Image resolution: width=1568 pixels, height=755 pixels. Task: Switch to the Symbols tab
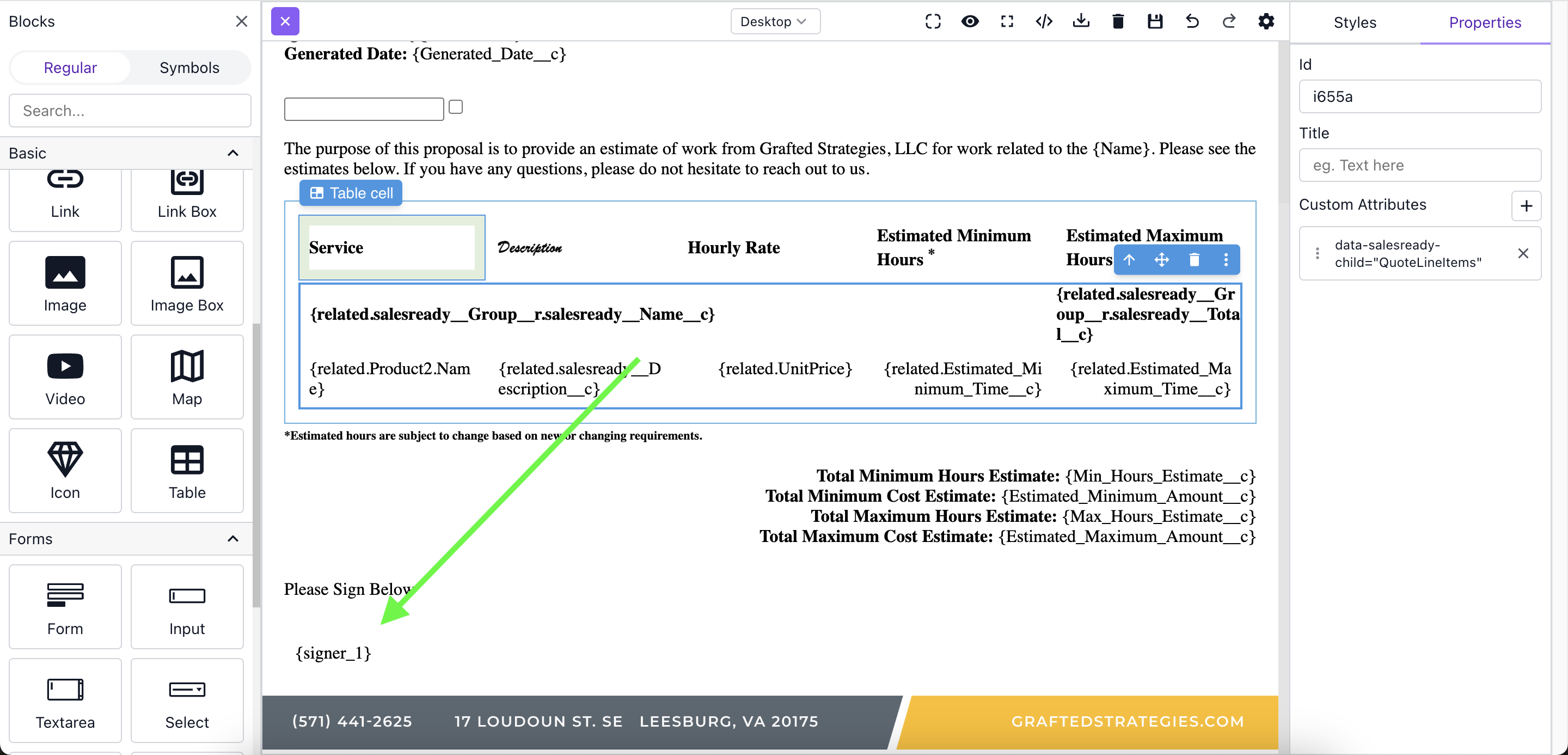pyautogui.click(x=189, y=68)
